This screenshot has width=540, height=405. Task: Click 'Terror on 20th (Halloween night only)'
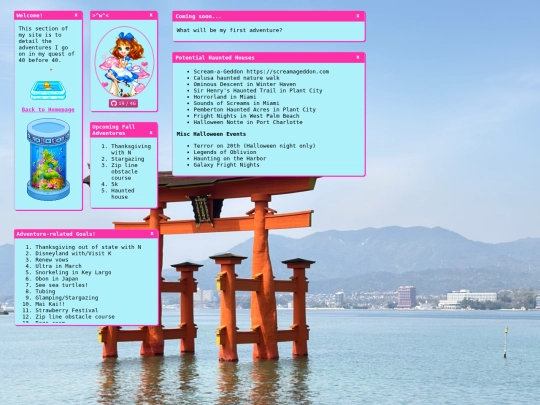click(x=255, y=146)
